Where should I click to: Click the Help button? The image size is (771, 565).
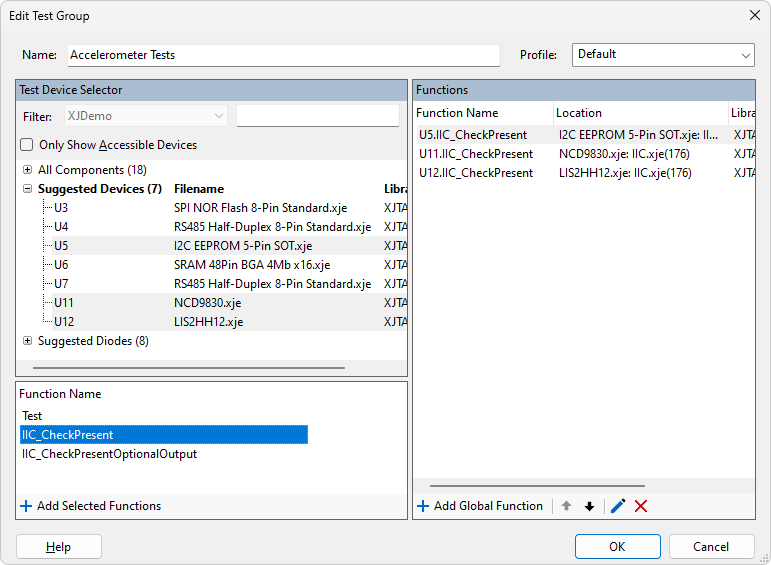59,547
